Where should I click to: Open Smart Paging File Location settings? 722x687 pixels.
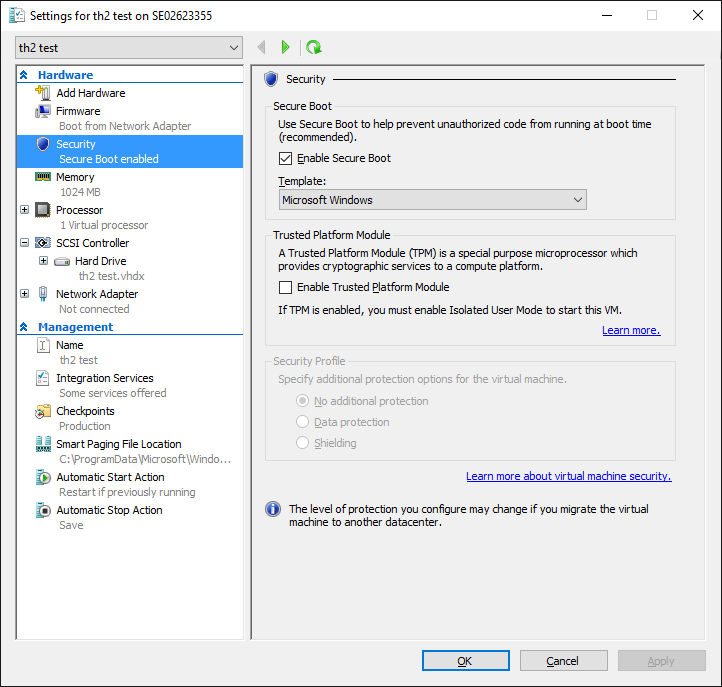coord(119,444)
